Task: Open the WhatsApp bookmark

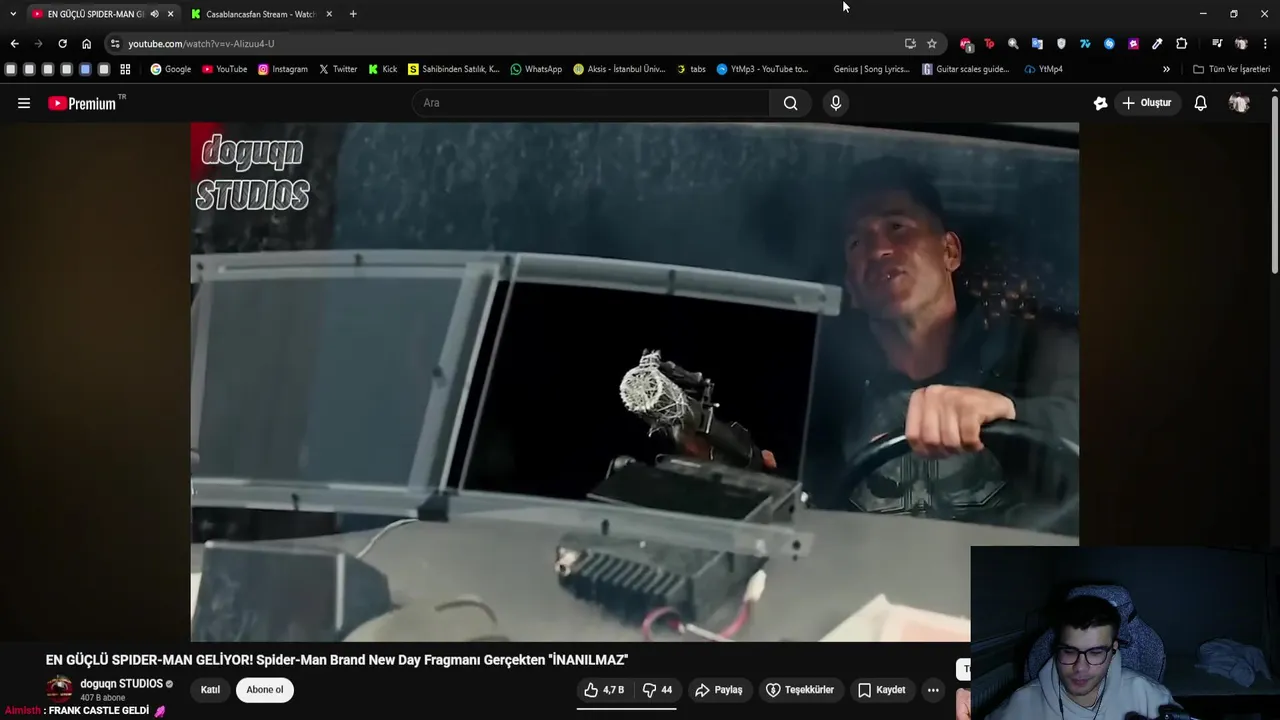Action: pos(535,69)
